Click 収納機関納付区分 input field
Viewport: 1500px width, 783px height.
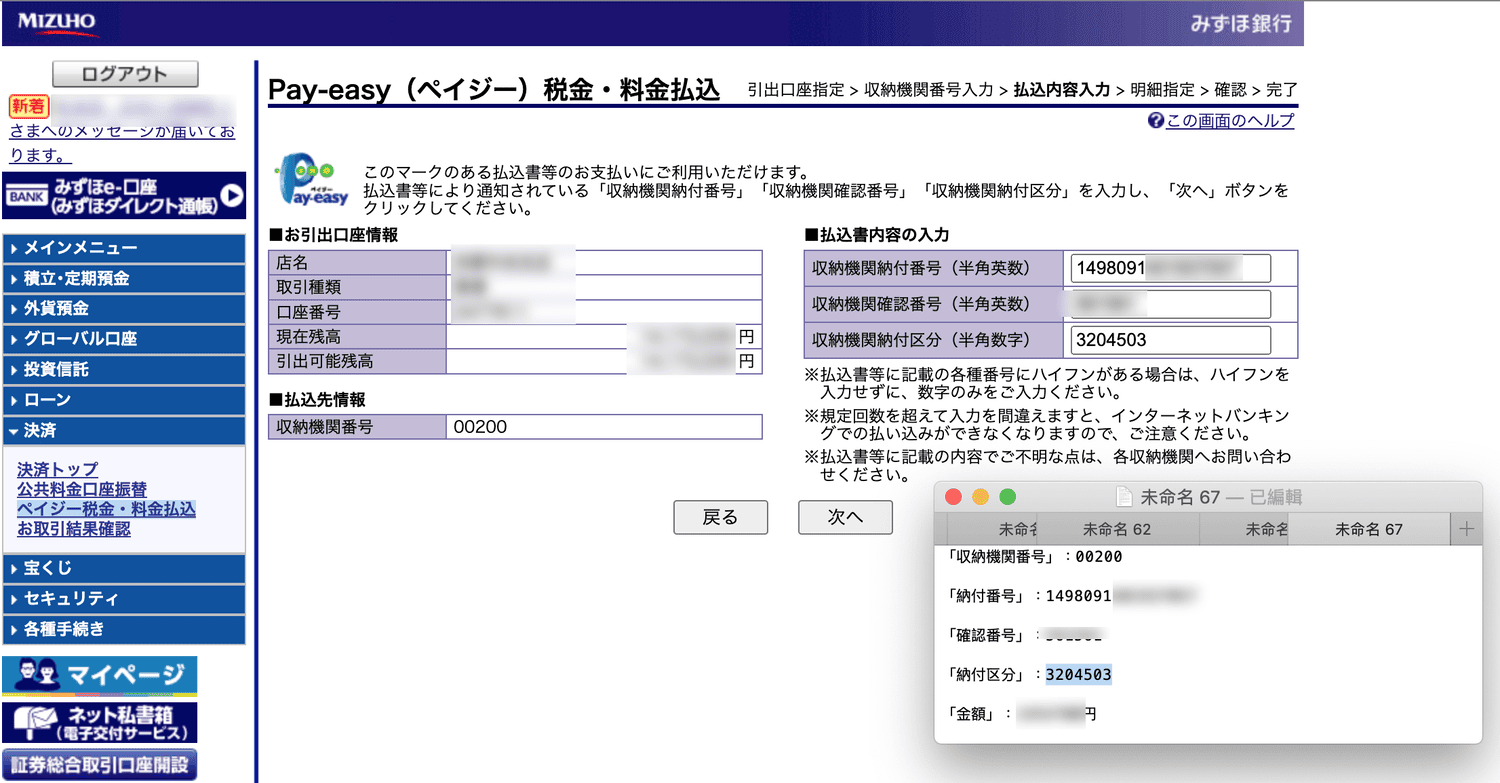pos(1170,340)
